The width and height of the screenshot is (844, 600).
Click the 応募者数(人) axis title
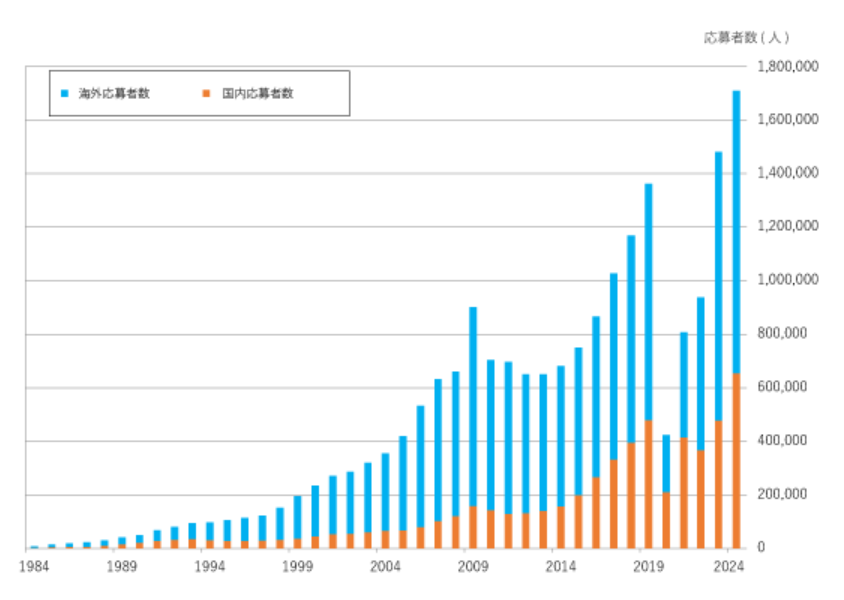click(746, 38)
